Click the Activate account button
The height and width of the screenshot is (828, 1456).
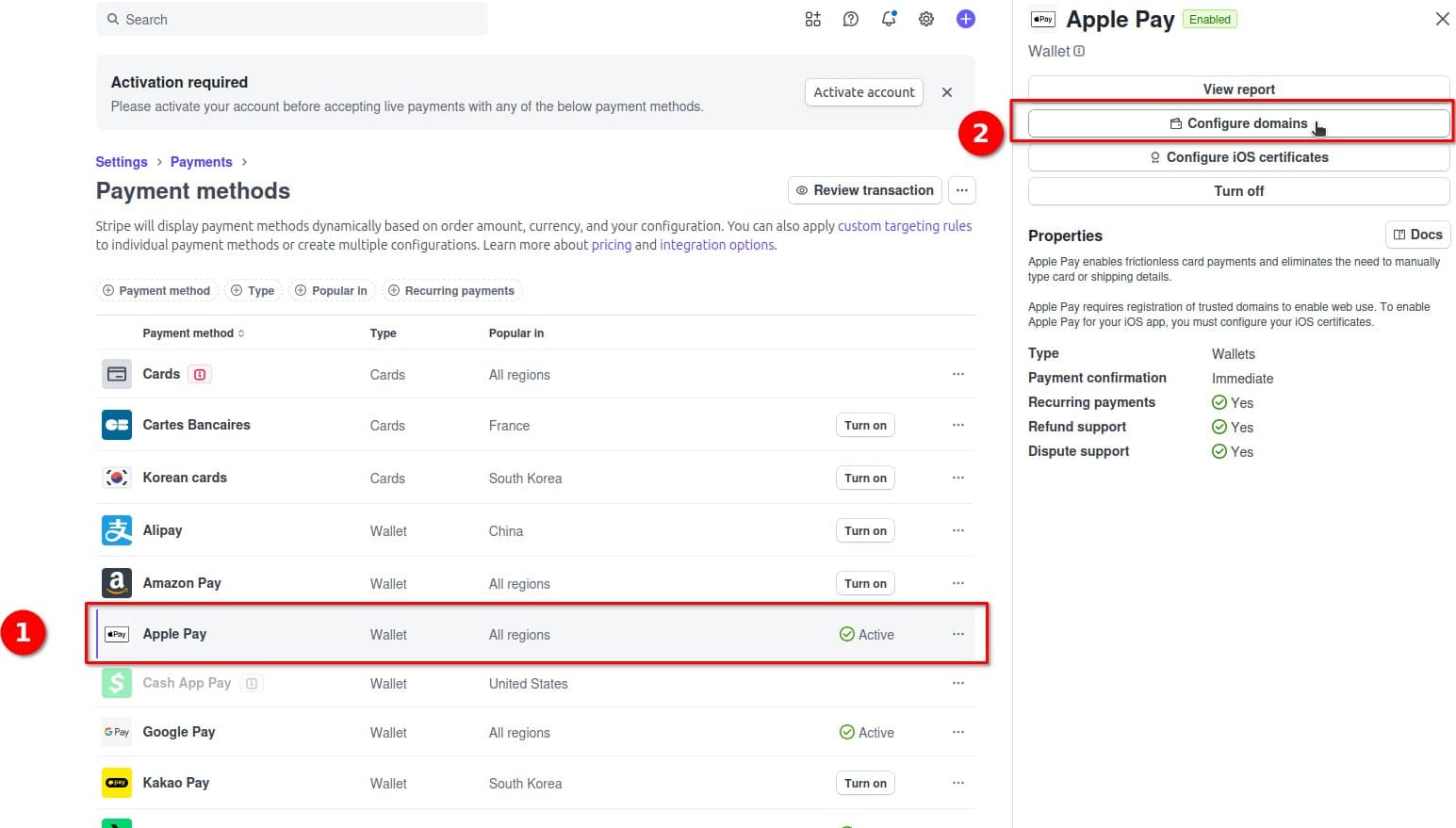[x=864, y=92]
